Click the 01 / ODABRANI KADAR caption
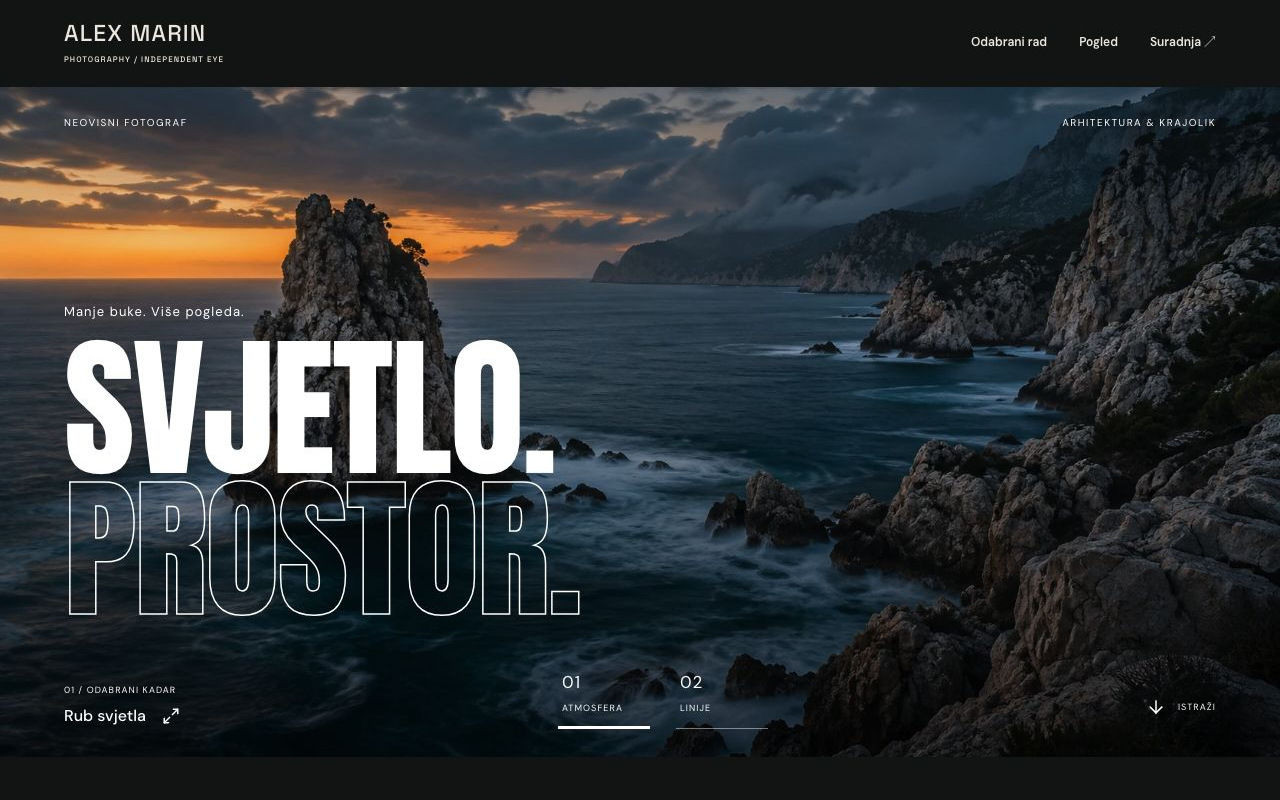Image resolution: width=1280 pixels, height=800 pixels. pos(120,690)
